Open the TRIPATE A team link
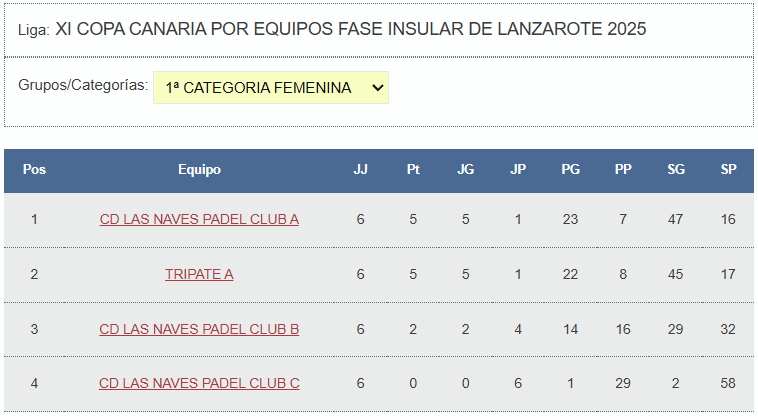Screen dimensions: 758x416 [x=199, y=274]
